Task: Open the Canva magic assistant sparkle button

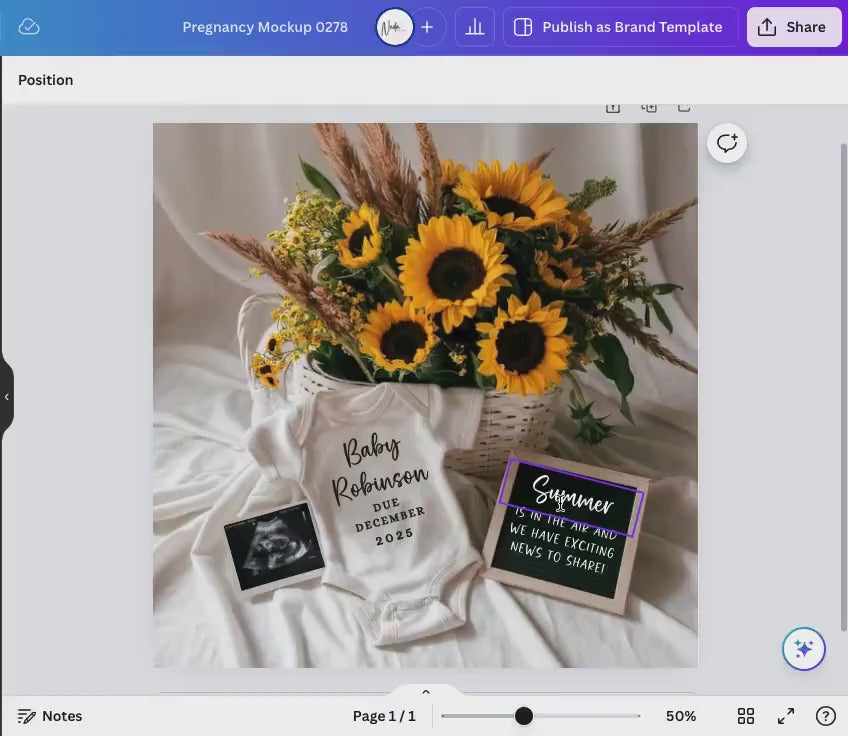Action: click(803, 648)
